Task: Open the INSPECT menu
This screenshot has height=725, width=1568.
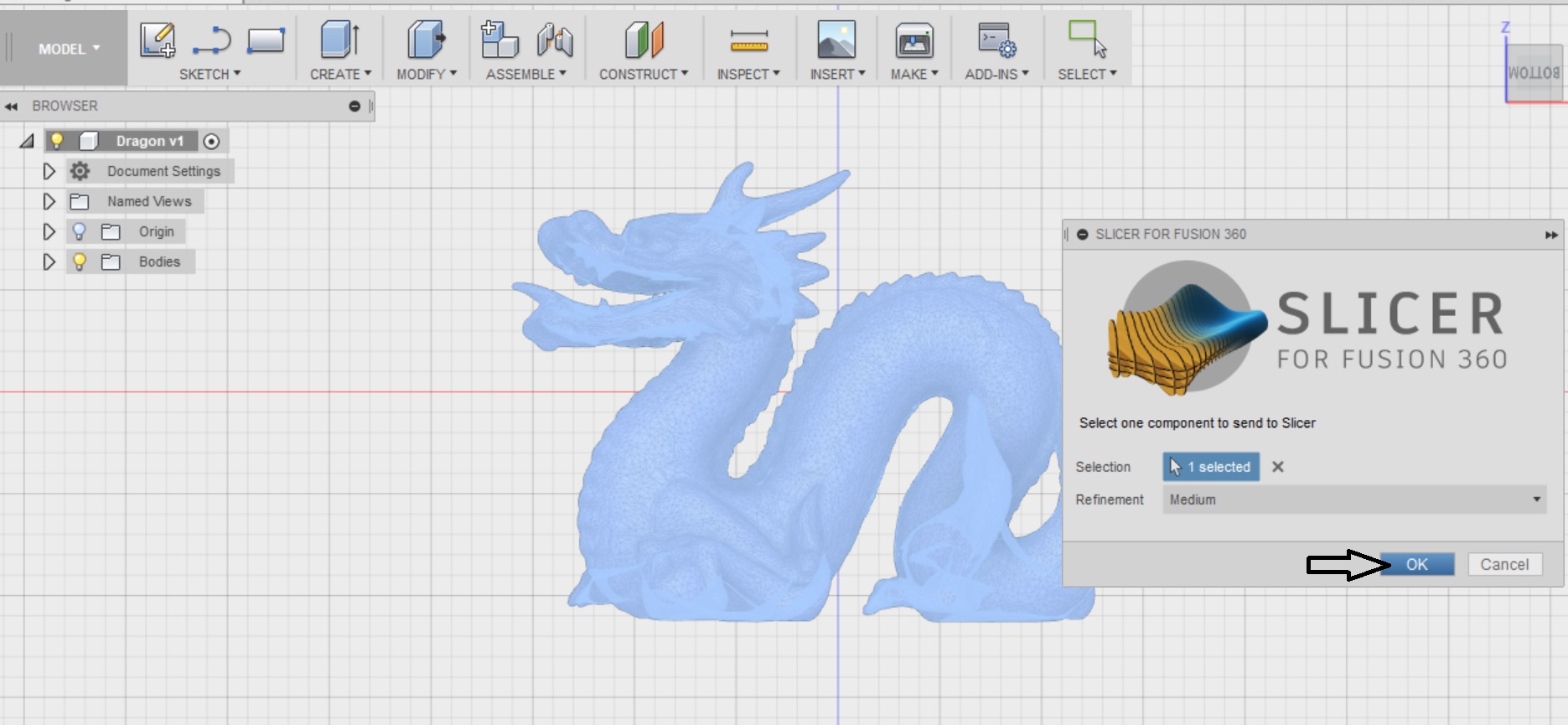Action: click(748, 74)
